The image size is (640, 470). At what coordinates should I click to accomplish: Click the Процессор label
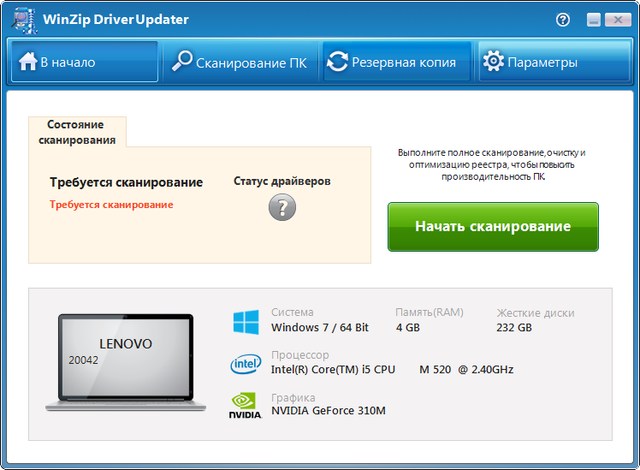point(300,355)
